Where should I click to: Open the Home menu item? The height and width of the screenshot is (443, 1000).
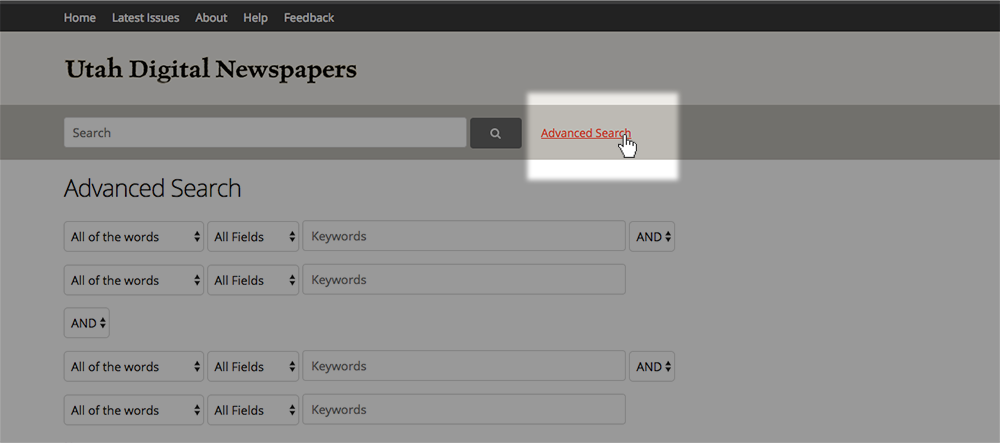tap(80, 18)
